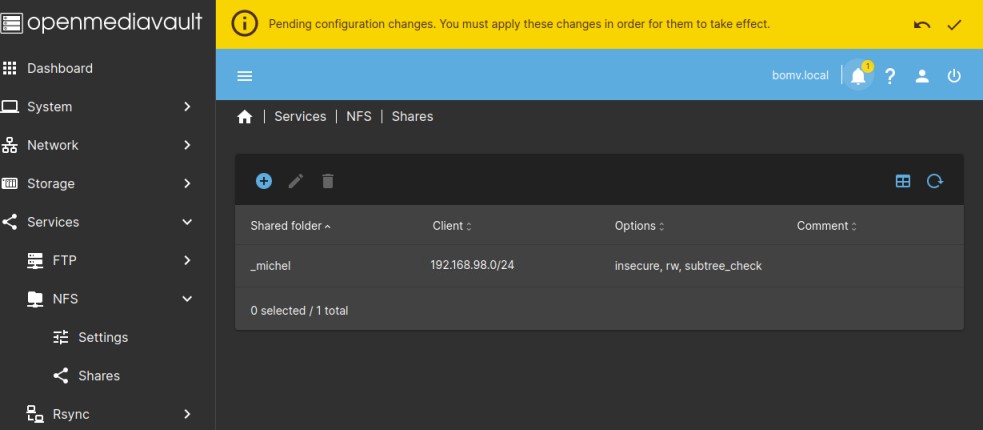Click the NFS network folder icon
Viewport: 983px width, 430px height.
(x=35, y=299)
